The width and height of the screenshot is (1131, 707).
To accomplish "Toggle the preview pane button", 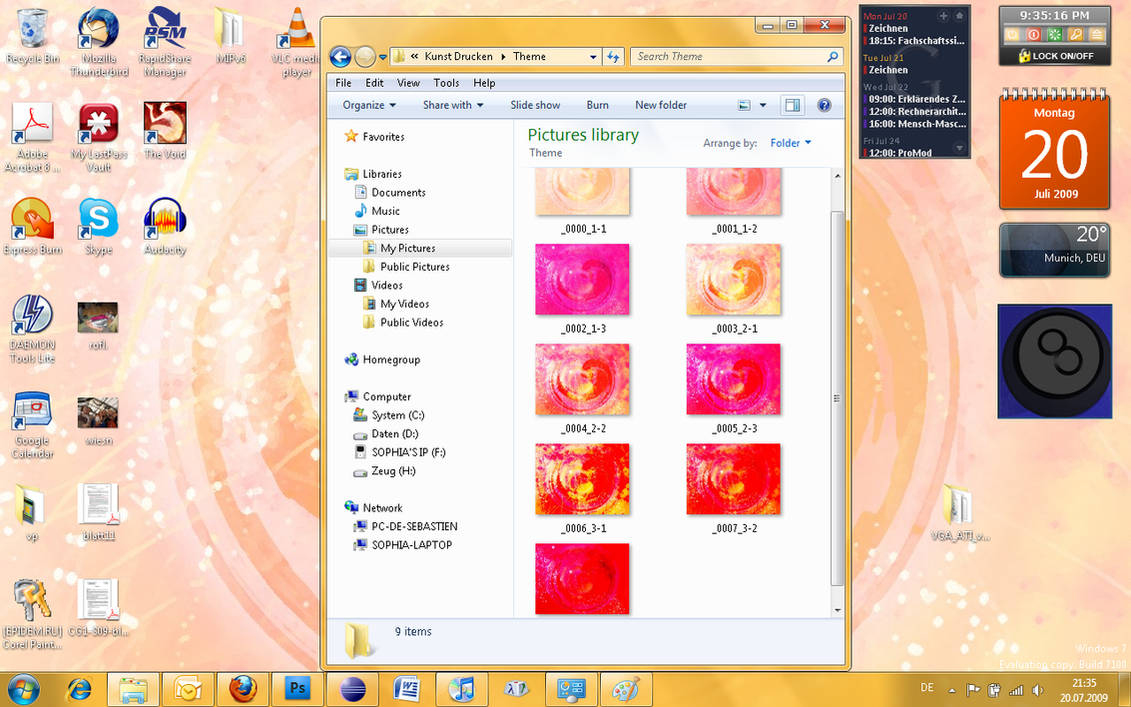I will click(x=792, y=105).
